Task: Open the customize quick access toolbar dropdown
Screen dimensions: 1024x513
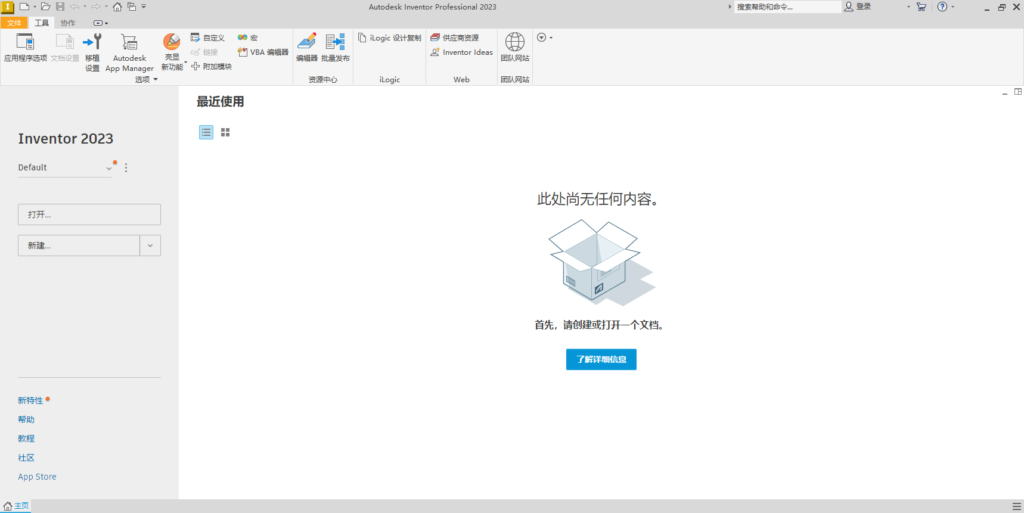Action: 144,7
